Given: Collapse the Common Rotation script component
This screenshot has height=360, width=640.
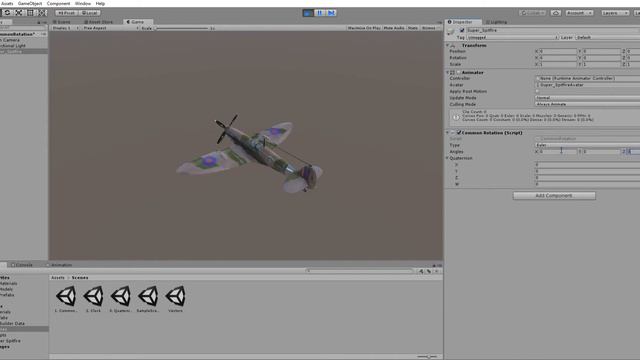Looking at the screenshot, I should 448,133.
